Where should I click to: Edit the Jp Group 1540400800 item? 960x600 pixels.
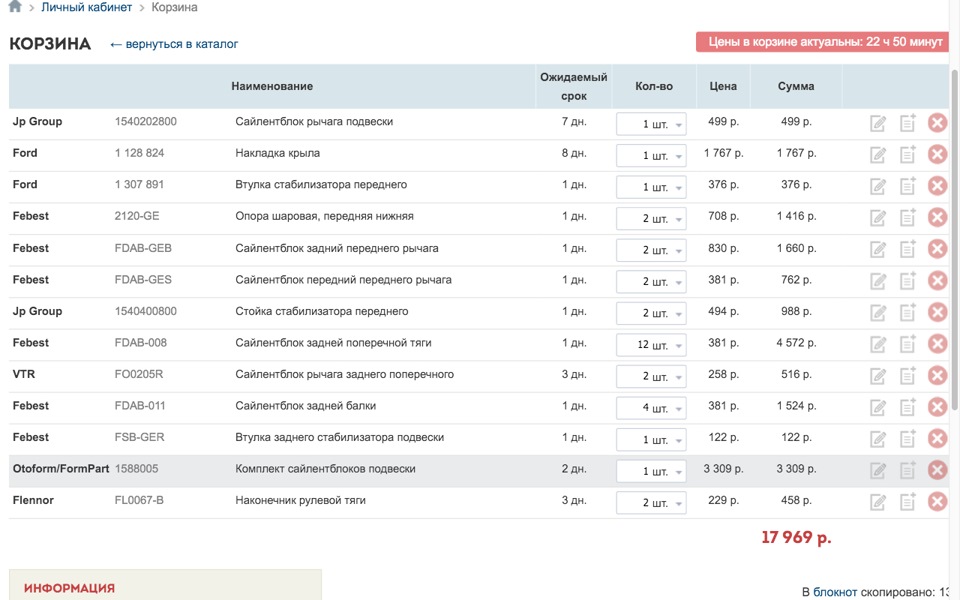pyautogui.click(x=878, y=313)
